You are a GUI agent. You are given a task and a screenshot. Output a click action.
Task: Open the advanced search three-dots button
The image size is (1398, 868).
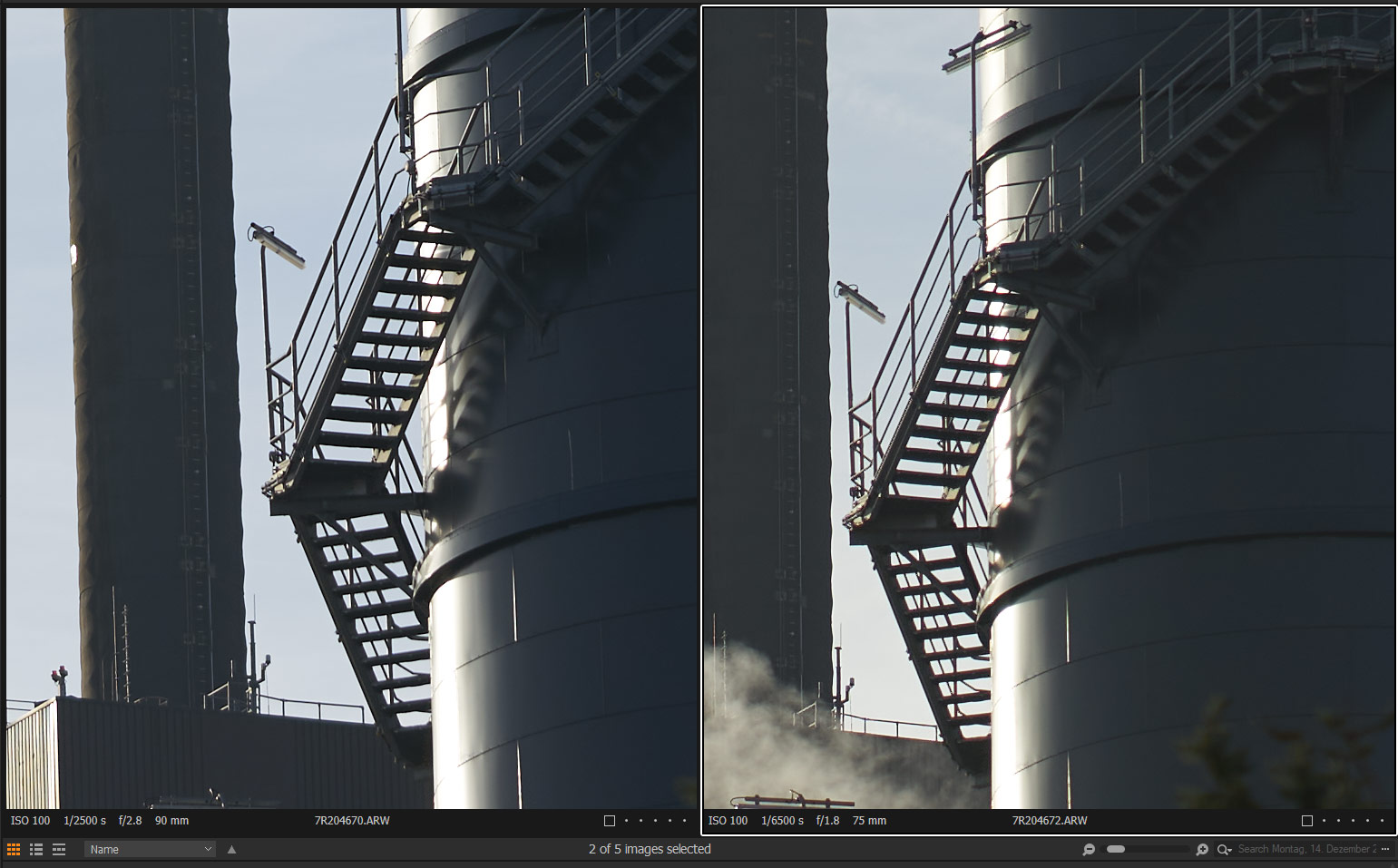point(1385,849)
